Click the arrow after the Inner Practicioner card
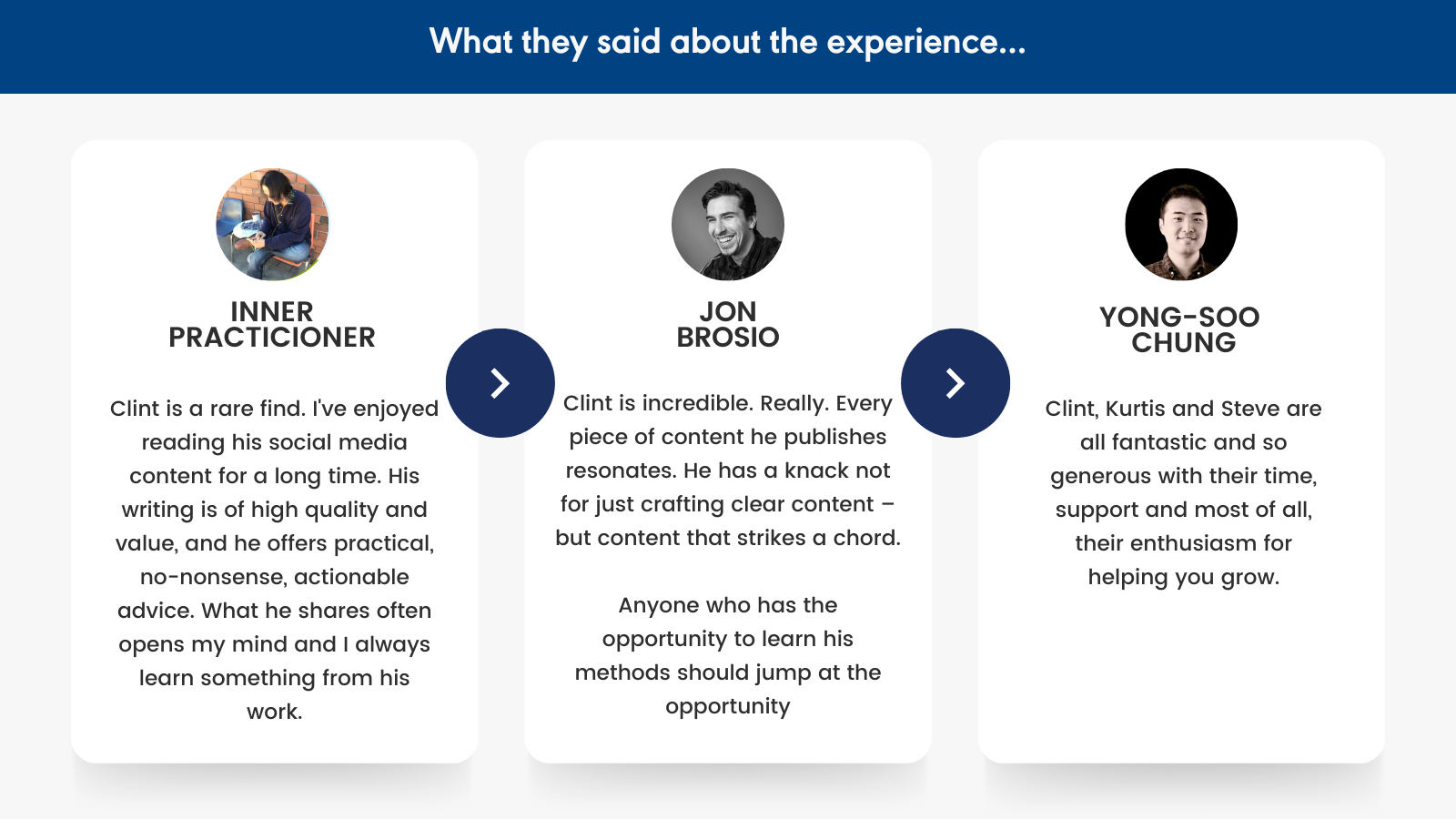The height and width of the screenshot is (819, 1456). pos(500,383)
